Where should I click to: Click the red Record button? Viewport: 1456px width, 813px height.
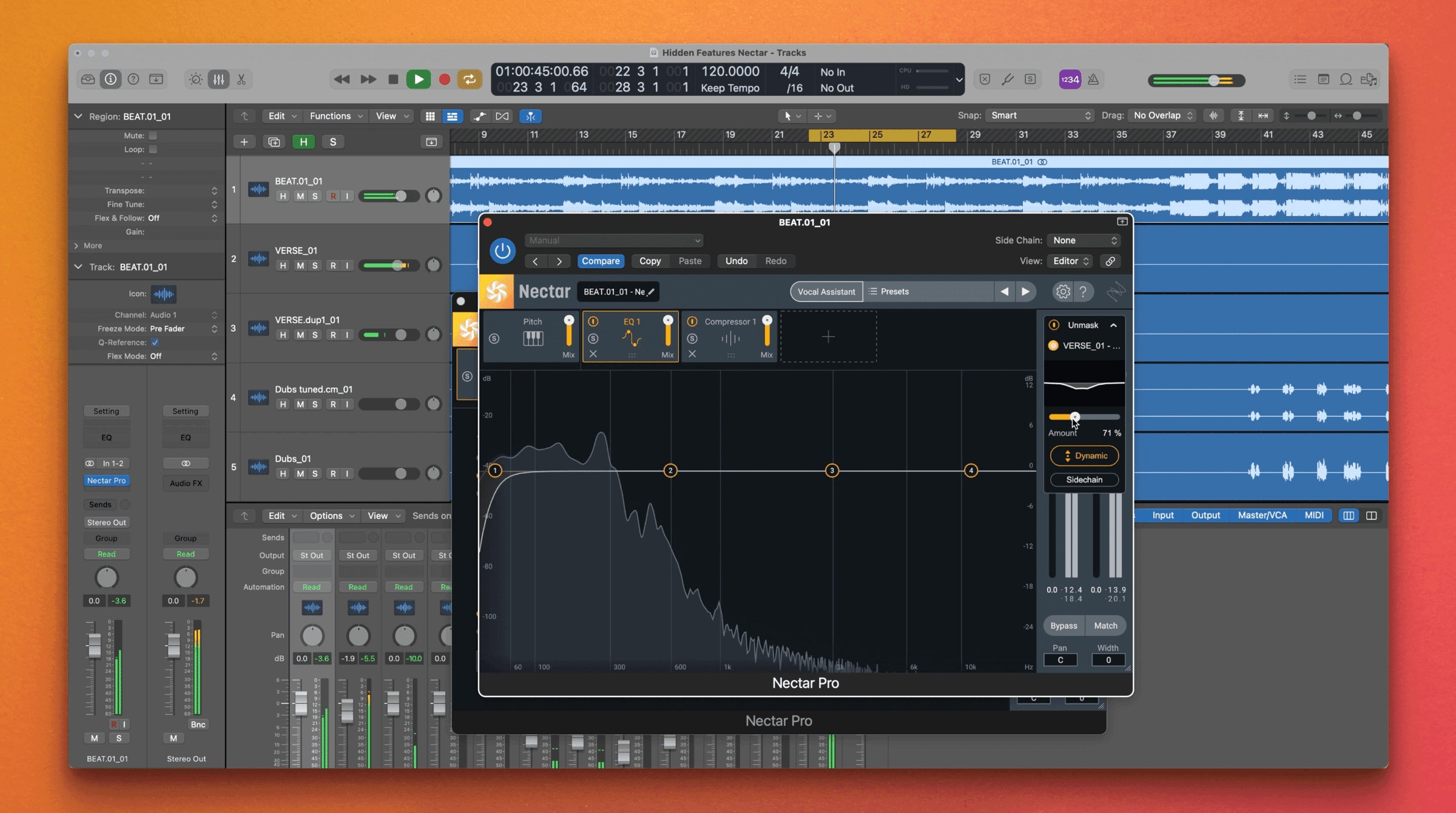[444, 79]
